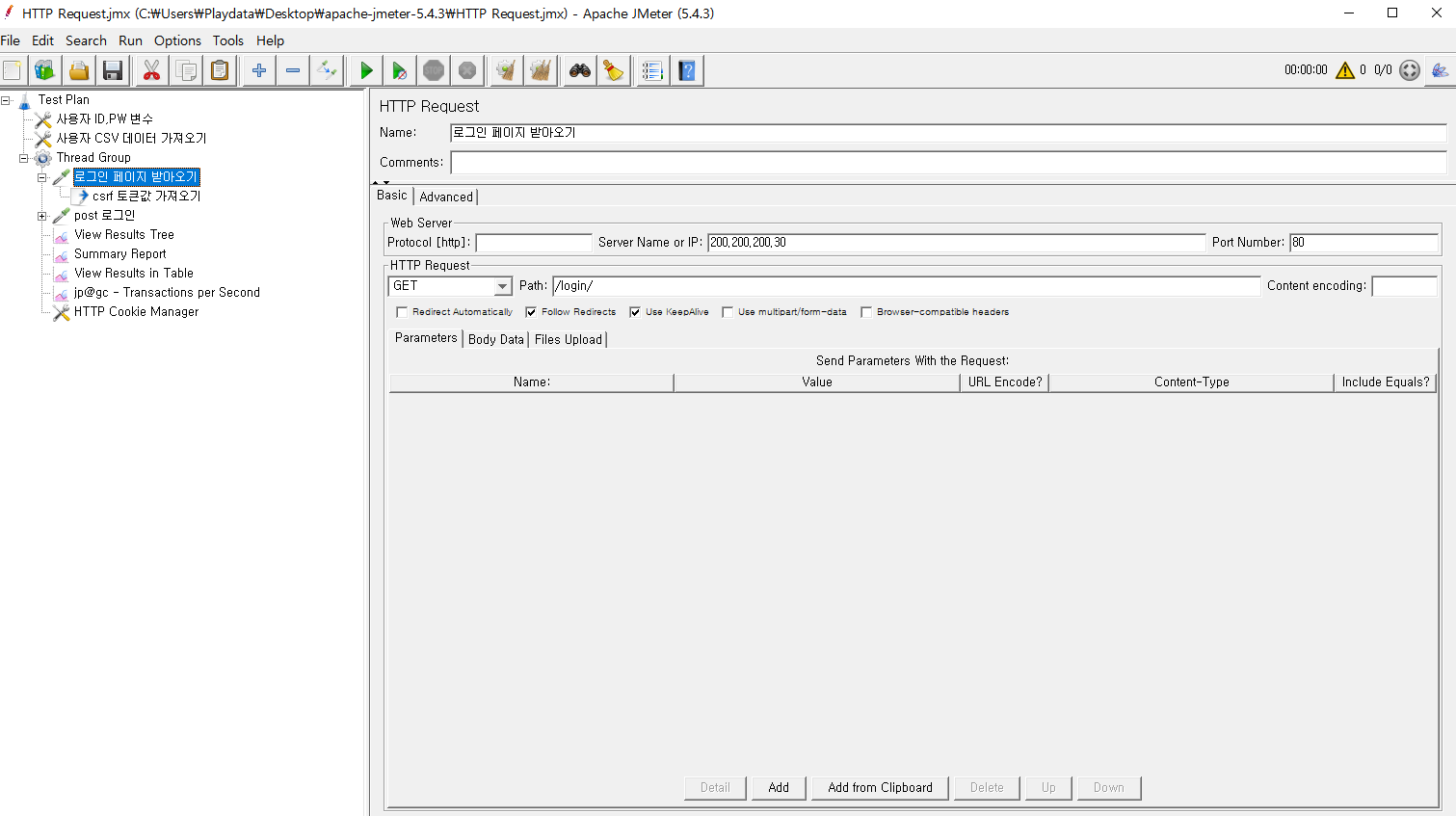Open the GET method dropdown

[502, 286]
